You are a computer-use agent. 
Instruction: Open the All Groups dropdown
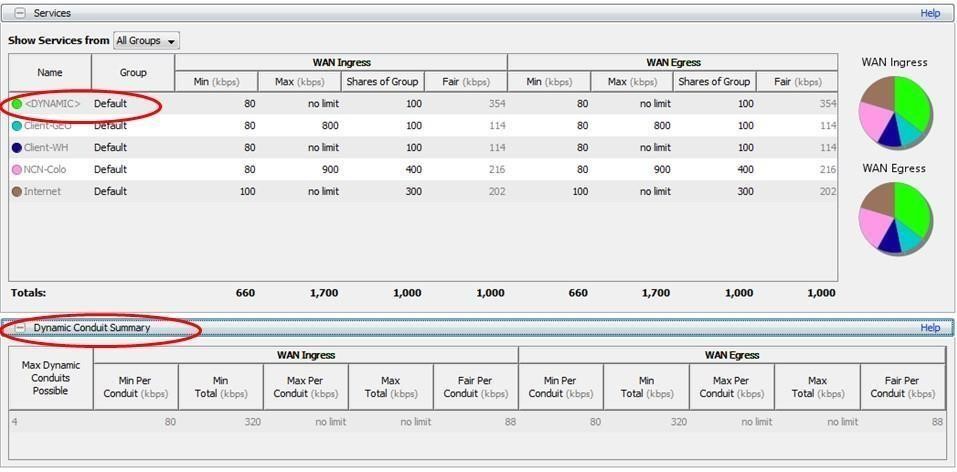click(x=146, y=41)
